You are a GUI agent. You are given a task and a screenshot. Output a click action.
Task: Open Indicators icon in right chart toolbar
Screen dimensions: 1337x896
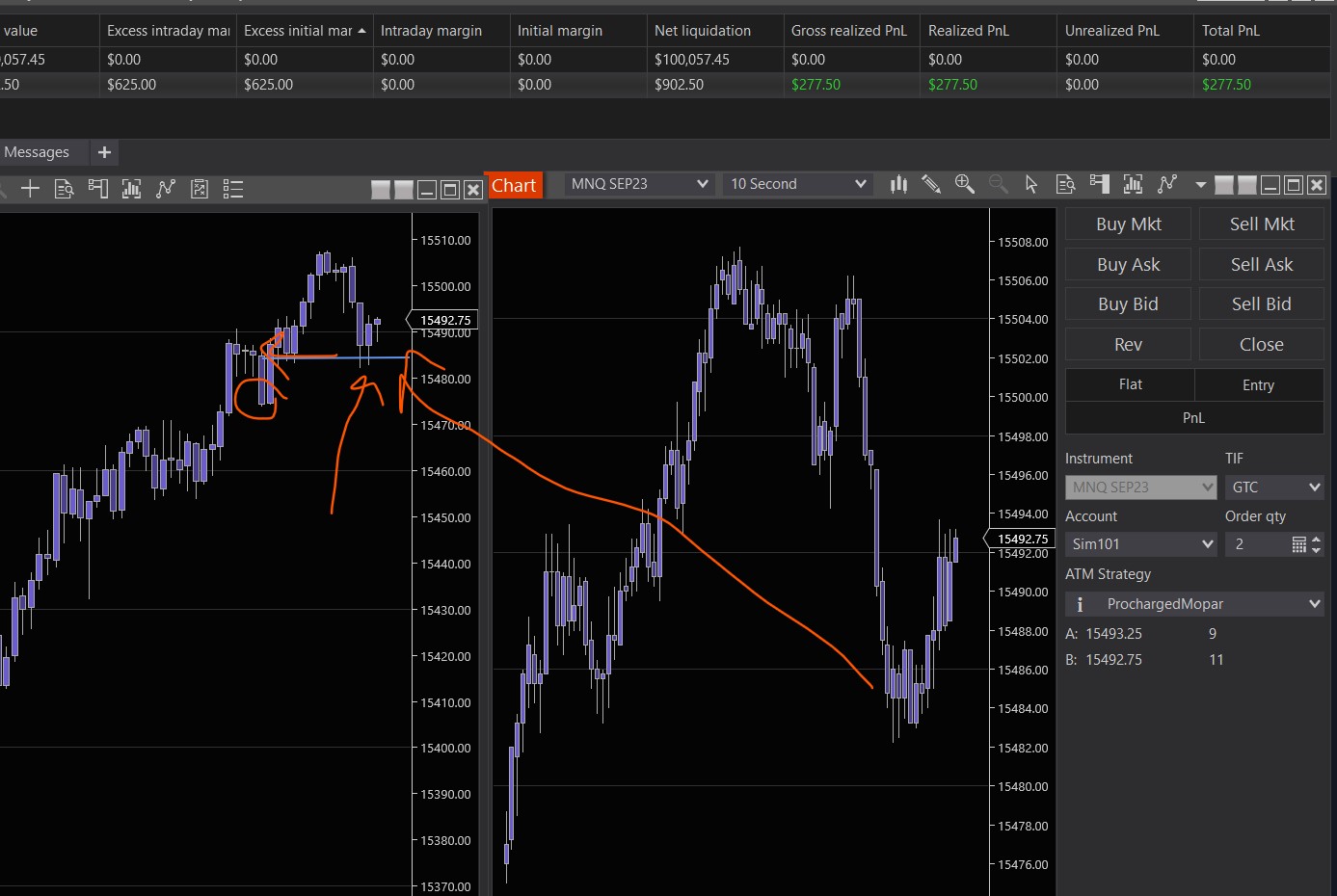coord(1133,184)
